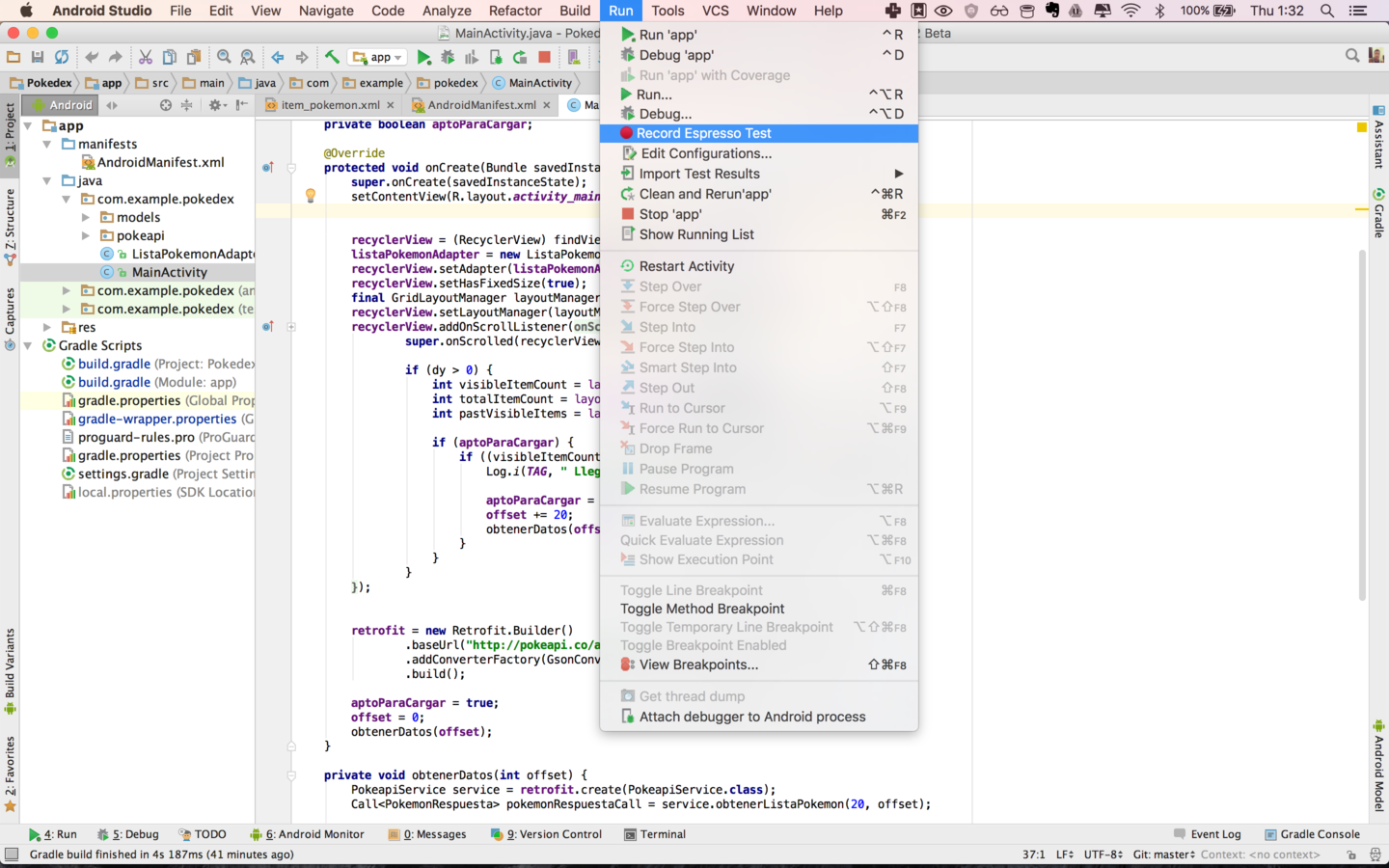Open the Project panel settings gear dropdown
The width and height of the screenshot is (1389, 868).
click(218, 105)
